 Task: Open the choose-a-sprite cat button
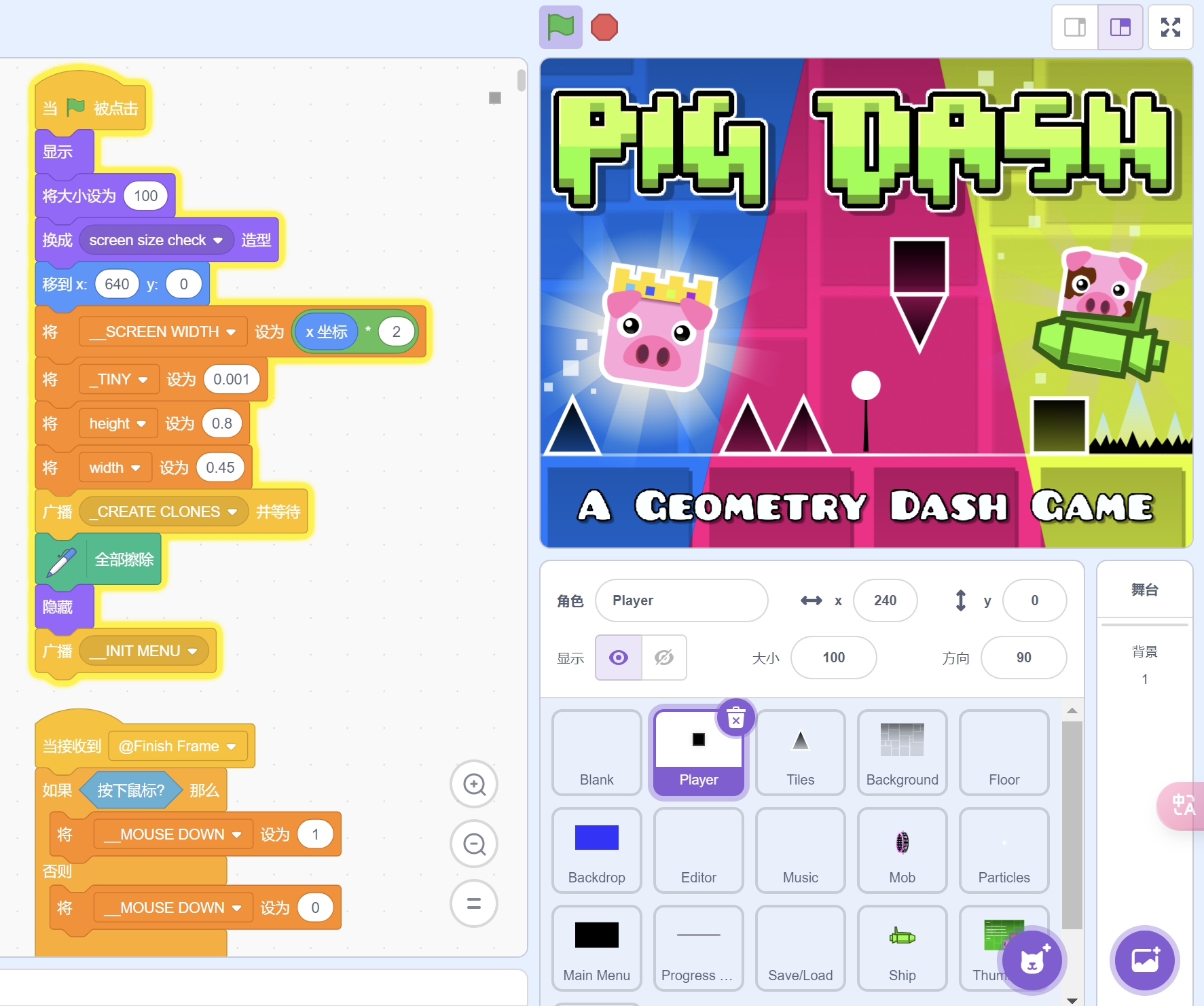tap(1032, 960)
